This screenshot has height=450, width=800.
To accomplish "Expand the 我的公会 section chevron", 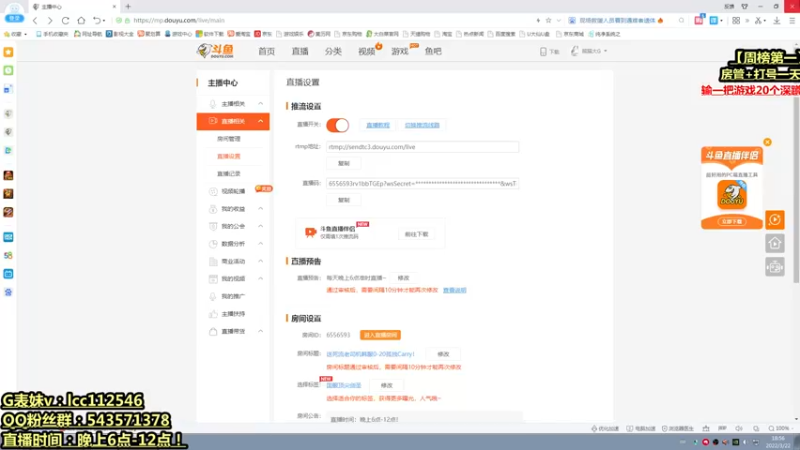I will tap(261, 226).
